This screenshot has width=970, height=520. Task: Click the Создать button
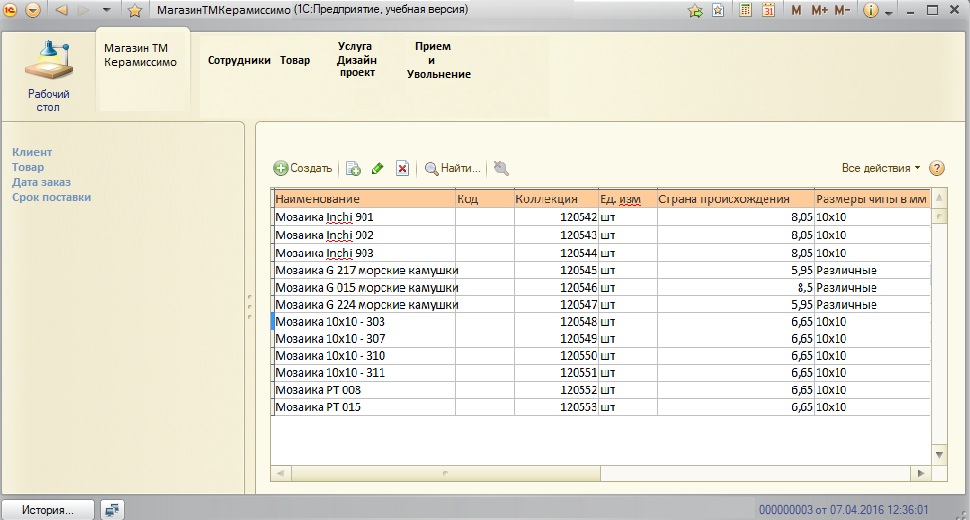pos(303,168)
